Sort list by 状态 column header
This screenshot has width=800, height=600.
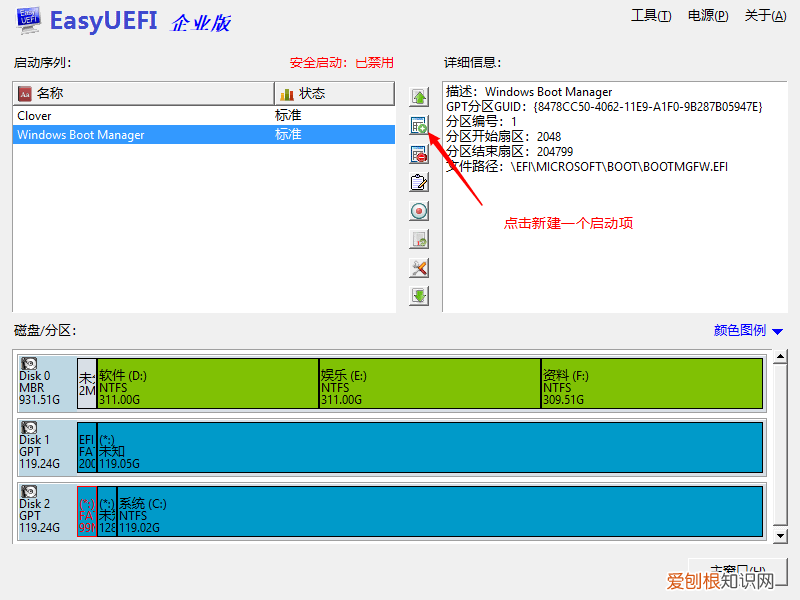coord(334,93)
